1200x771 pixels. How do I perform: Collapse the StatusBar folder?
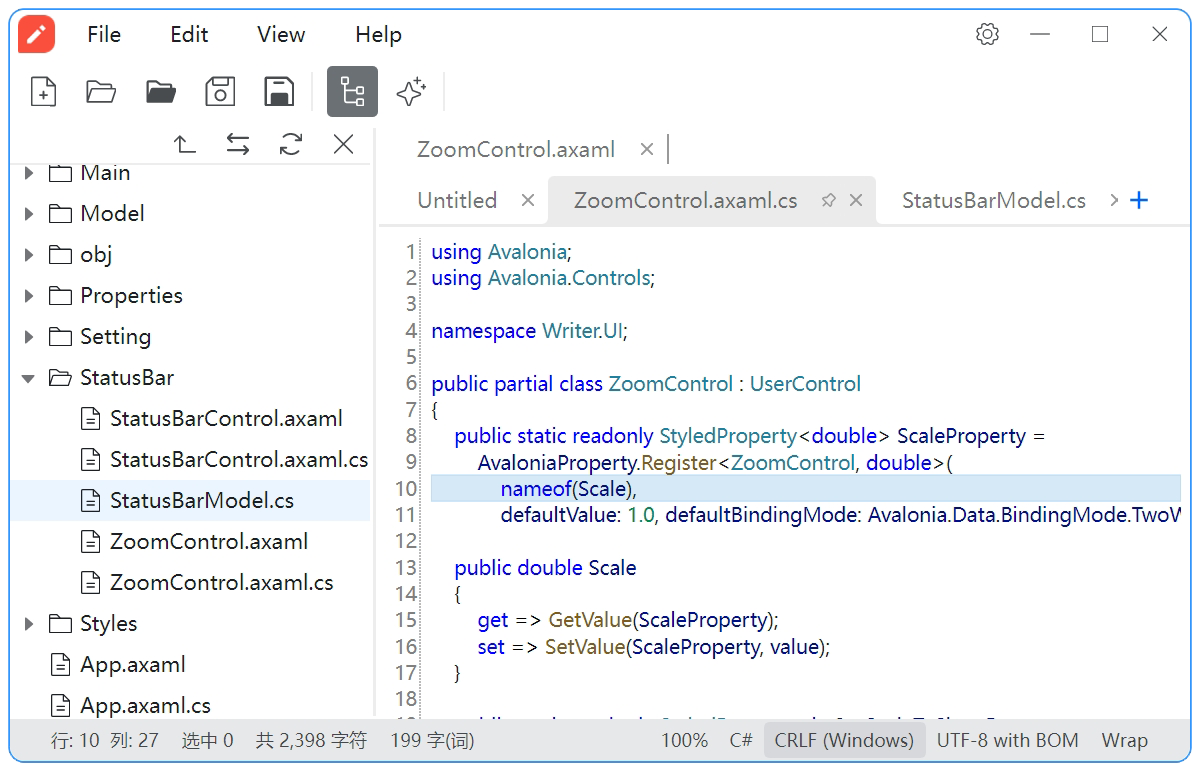(29, 378)
